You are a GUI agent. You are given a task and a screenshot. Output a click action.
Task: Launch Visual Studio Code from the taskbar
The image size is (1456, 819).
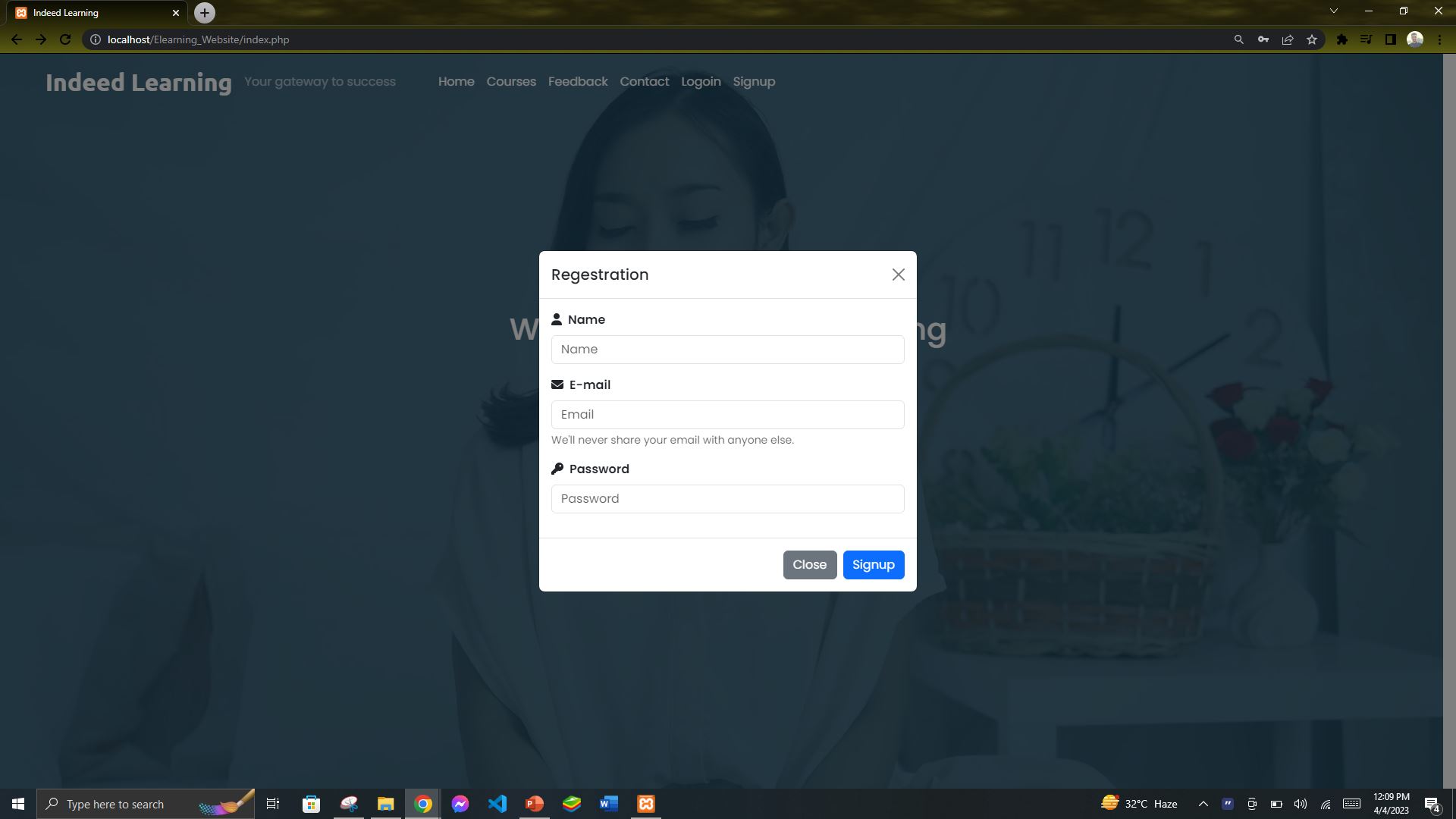(497, 803)
